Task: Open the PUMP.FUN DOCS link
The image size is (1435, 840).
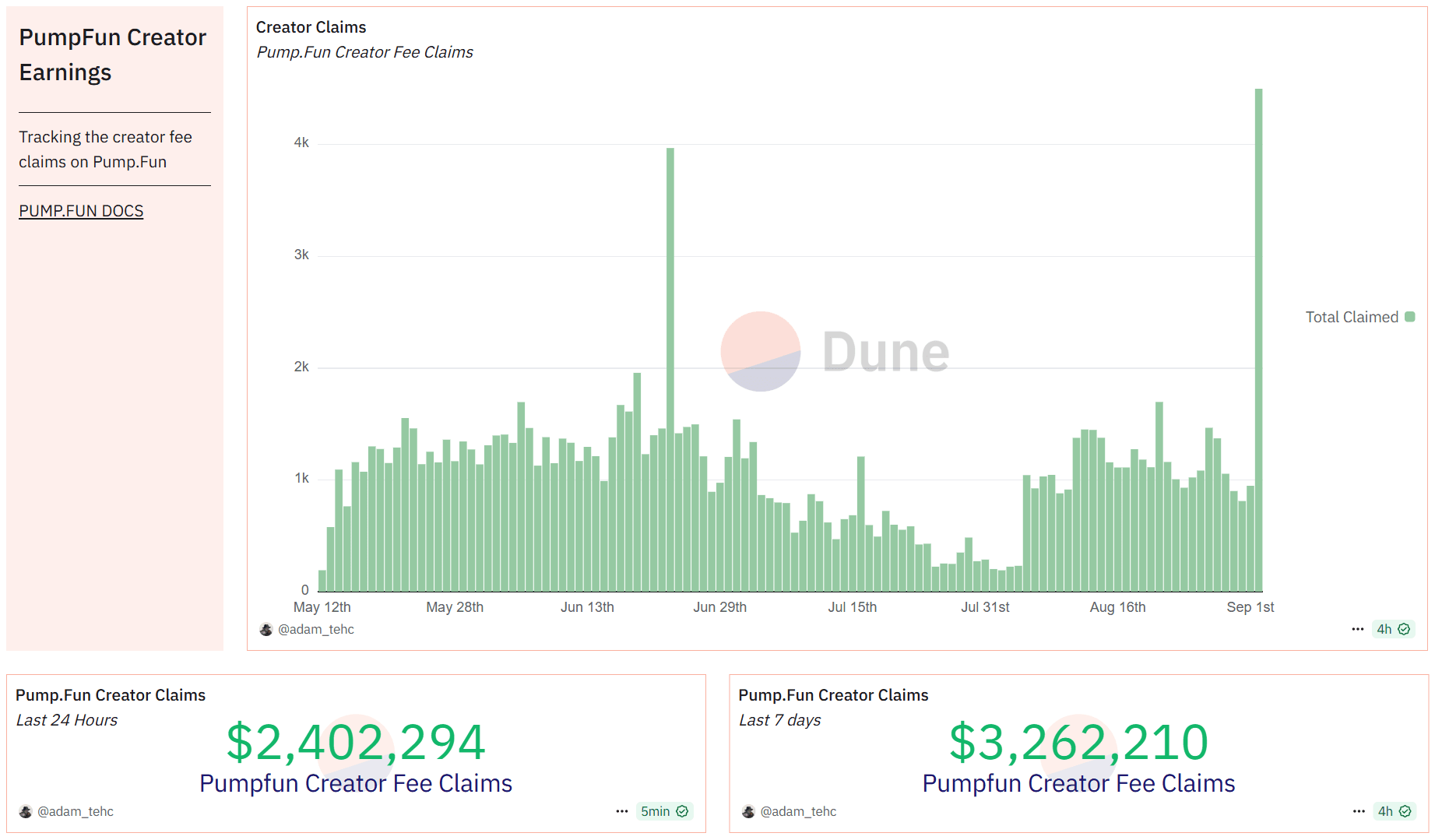Action: pyautogui.click(x=81, y=211)
